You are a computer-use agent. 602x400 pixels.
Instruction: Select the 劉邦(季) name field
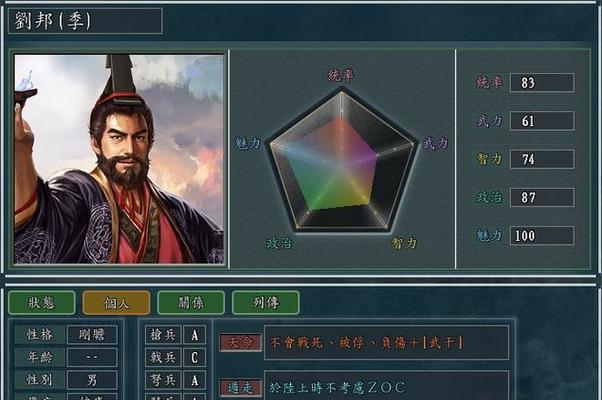(85, 21)
